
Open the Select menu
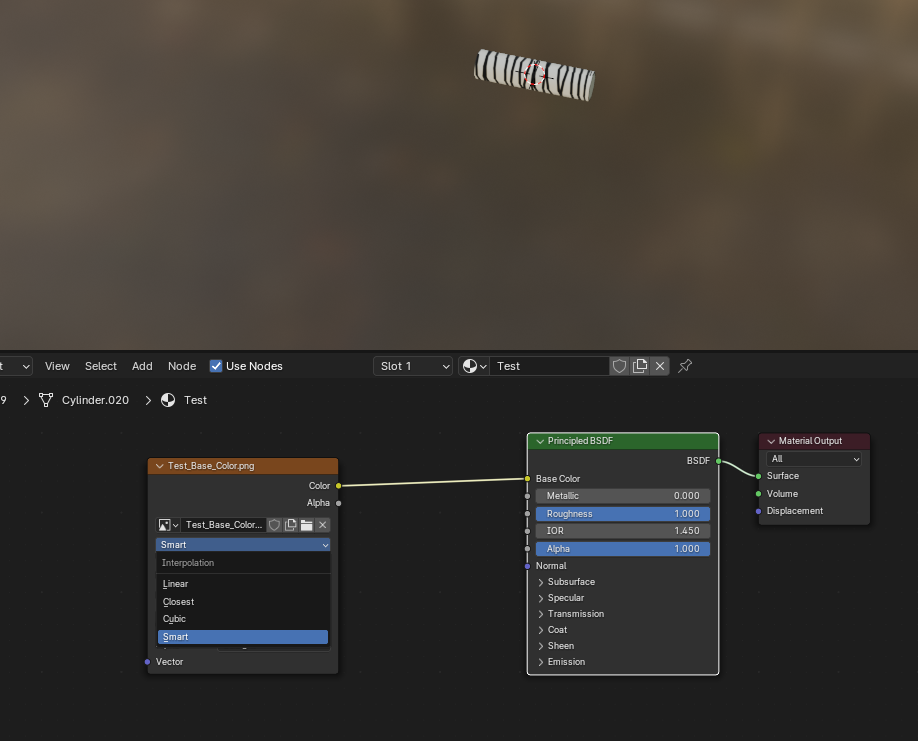[x=101, y=366]
